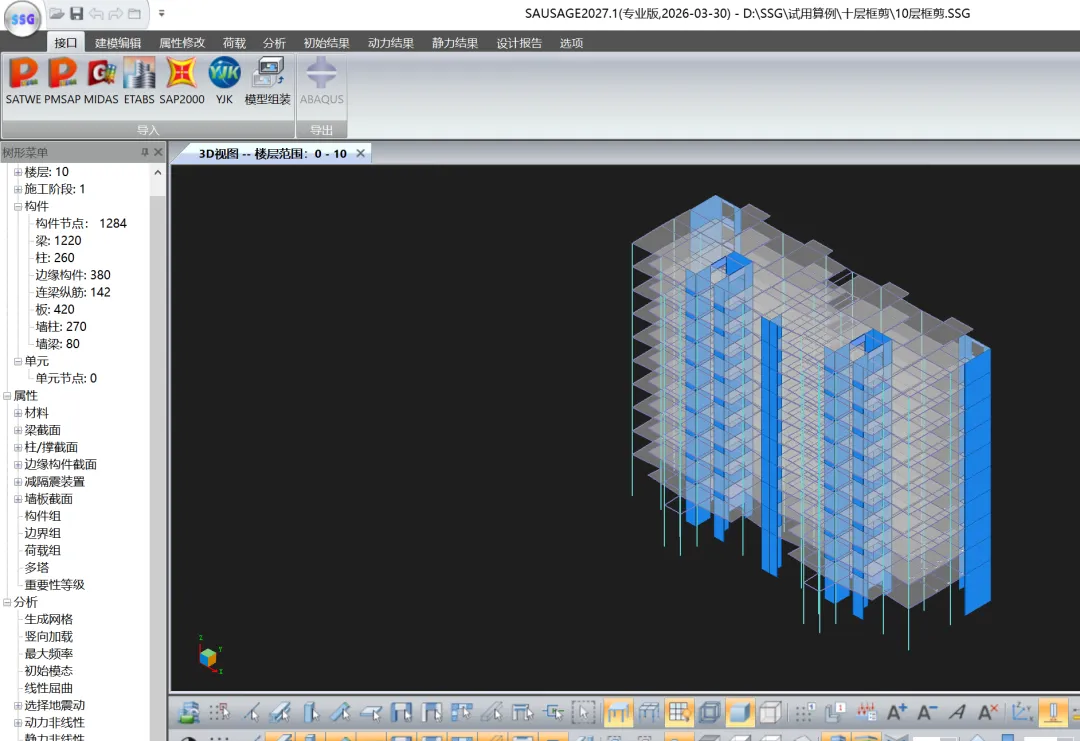The height and width of the screenshot is (741, 1080).
Task: Toggle the highlighted solid cube shading button
Action: pos(740,713)
